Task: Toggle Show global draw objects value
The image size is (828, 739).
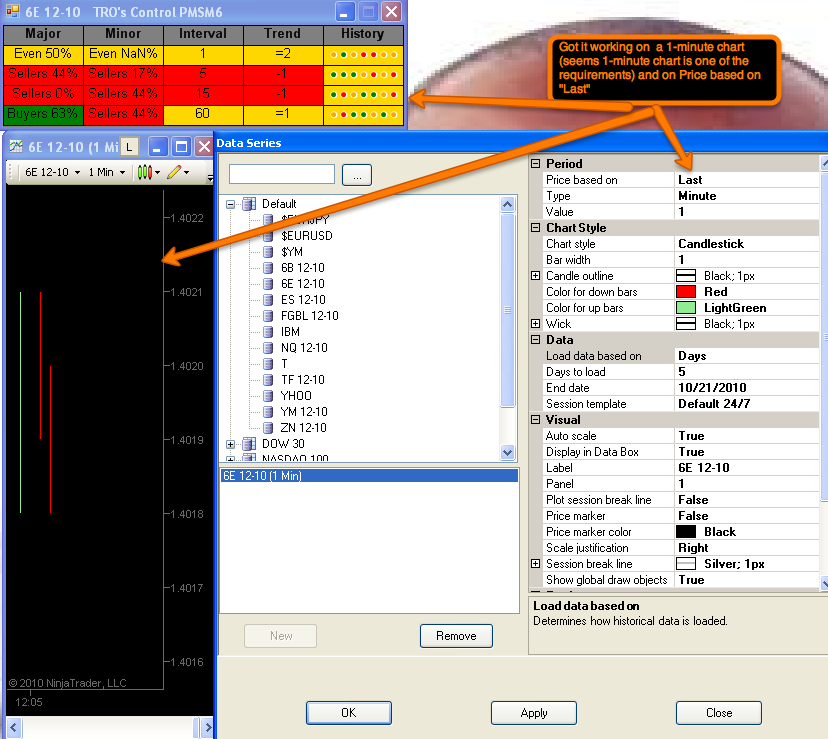Action: click(x=747, y=580)
